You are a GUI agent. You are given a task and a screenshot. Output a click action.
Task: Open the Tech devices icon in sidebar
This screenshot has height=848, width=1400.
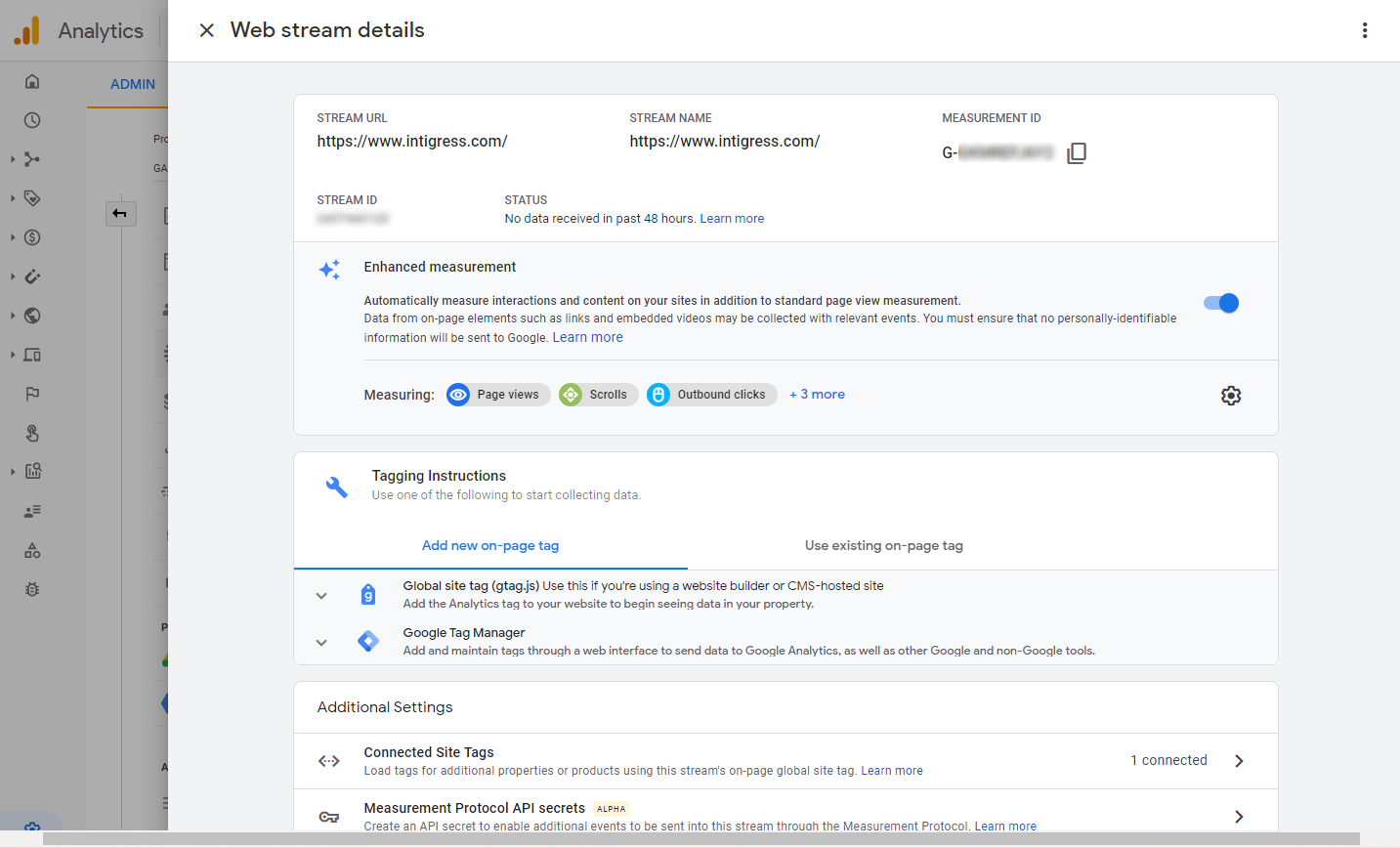tap(32, 355)
